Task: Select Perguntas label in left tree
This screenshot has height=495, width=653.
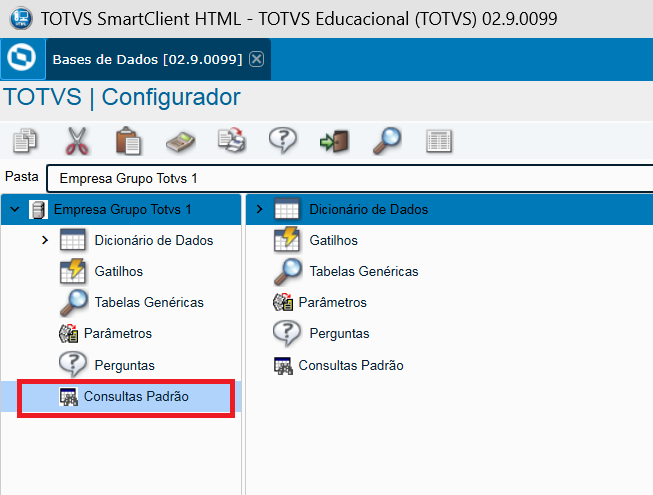Action: click(x=125, y=365)
